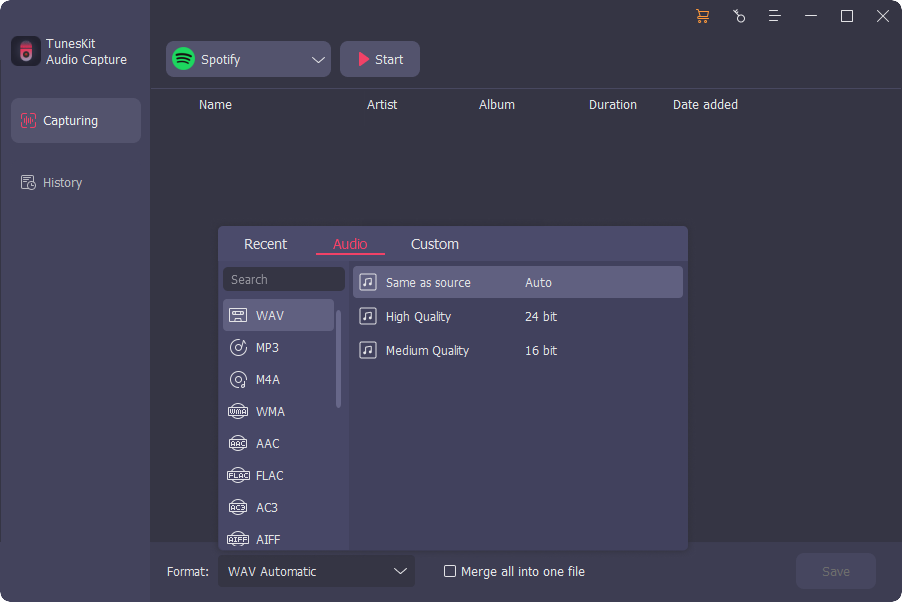Select the WMA format icon
This screenshot has width=902, height=602.
[238, 412]
